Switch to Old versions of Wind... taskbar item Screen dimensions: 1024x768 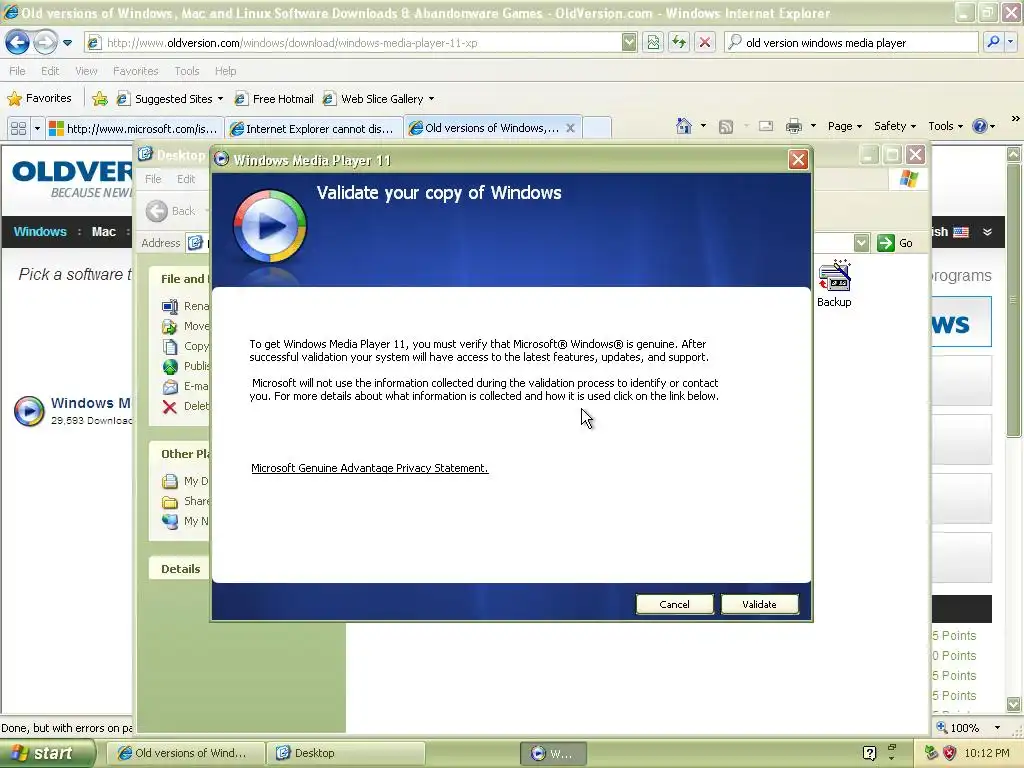[185, 753]
